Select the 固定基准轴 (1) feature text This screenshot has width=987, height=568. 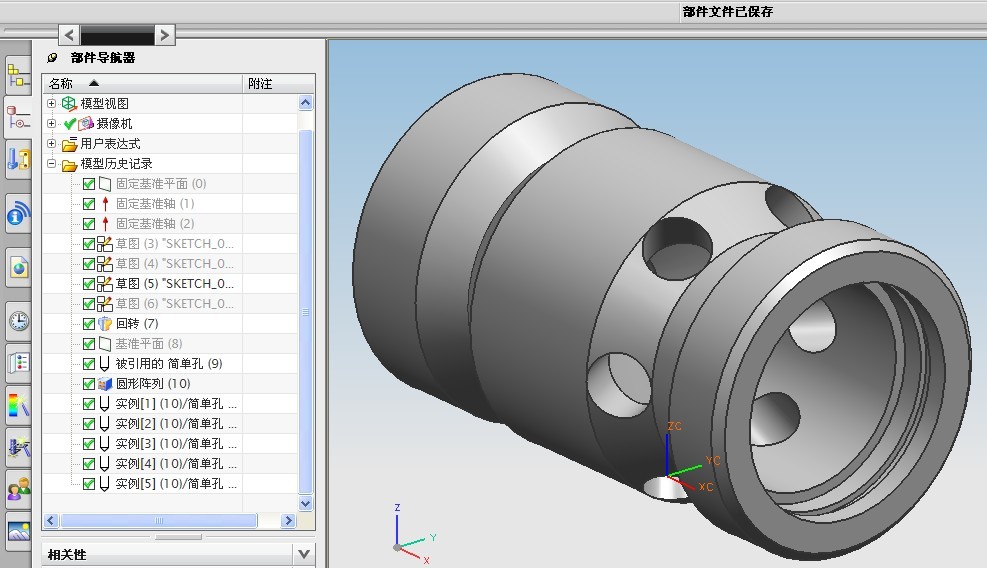pyautogui.click(x=155, y=204)
